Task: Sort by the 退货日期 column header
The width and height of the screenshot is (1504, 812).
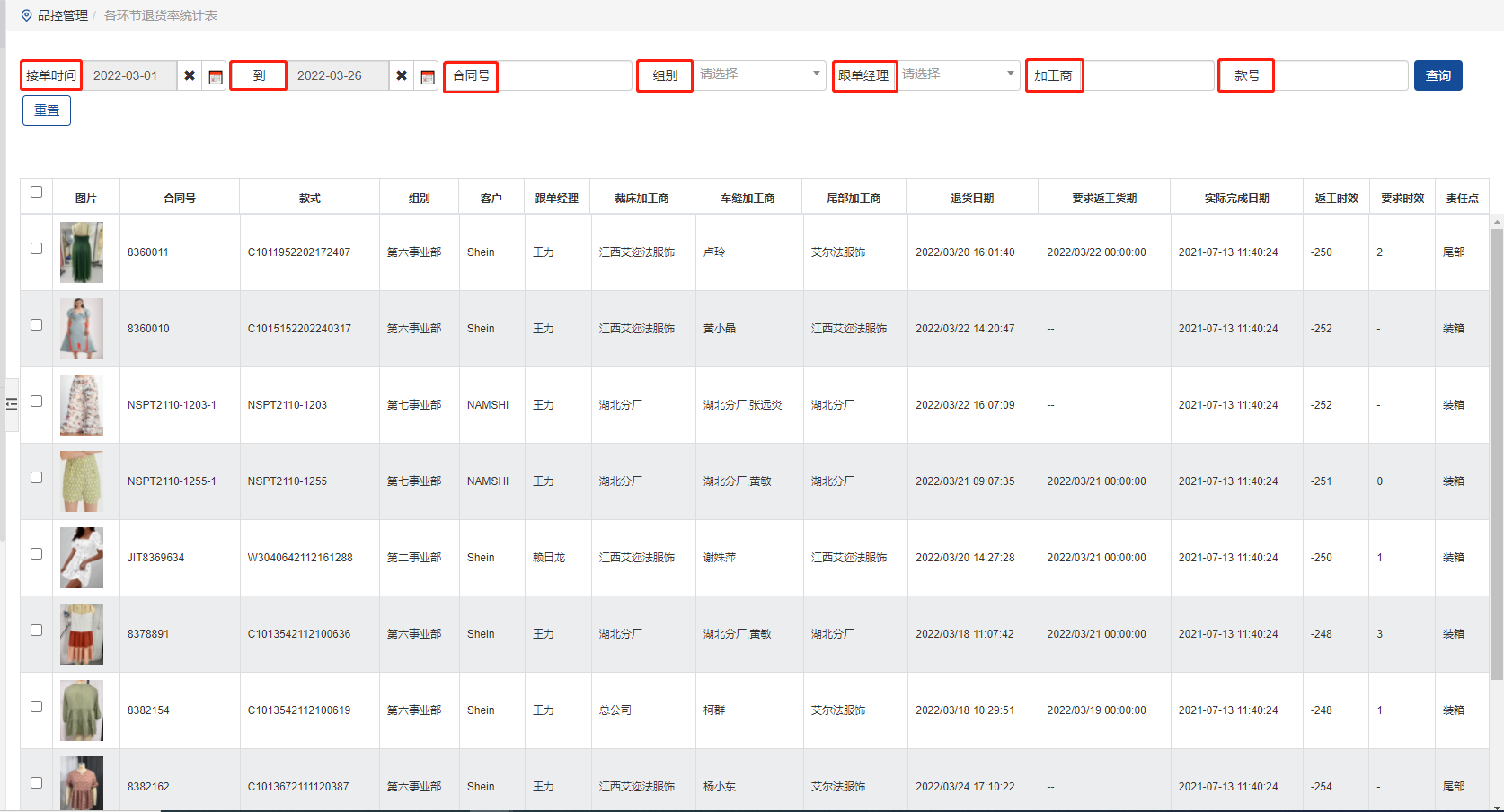Action: pos(971,198)
